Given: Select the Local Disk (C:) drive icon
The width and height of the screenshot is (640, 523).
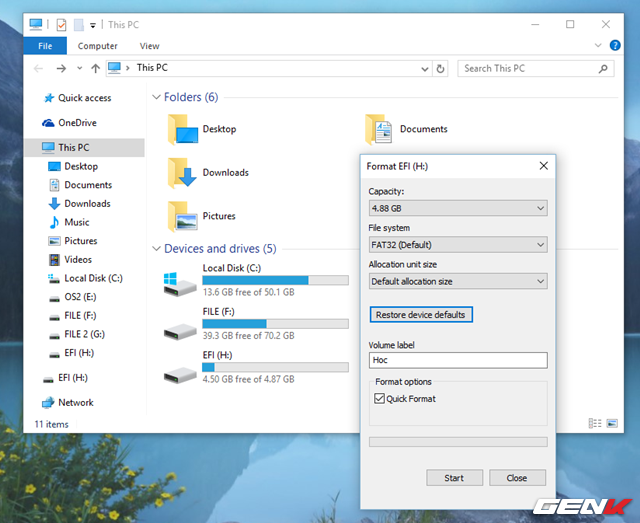Looking at the screenshot, I should [x=180, y=284].
